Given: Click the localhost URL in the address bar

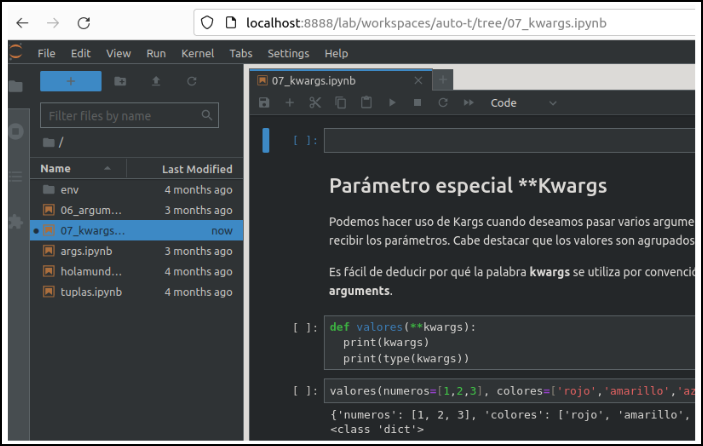Looking at the screenshot, I should (426, 23).
